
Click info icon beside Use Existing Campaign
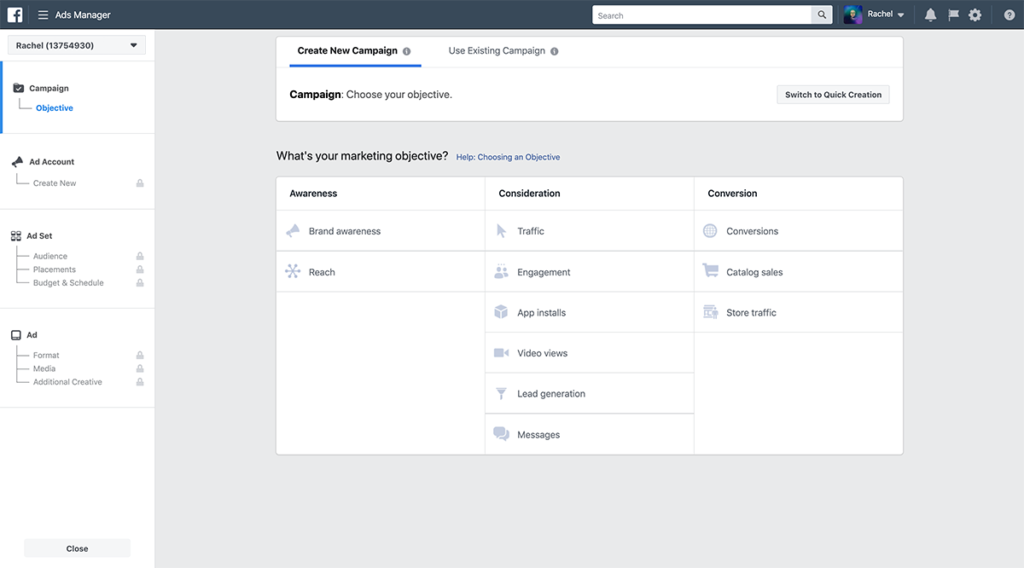point(555,51)
